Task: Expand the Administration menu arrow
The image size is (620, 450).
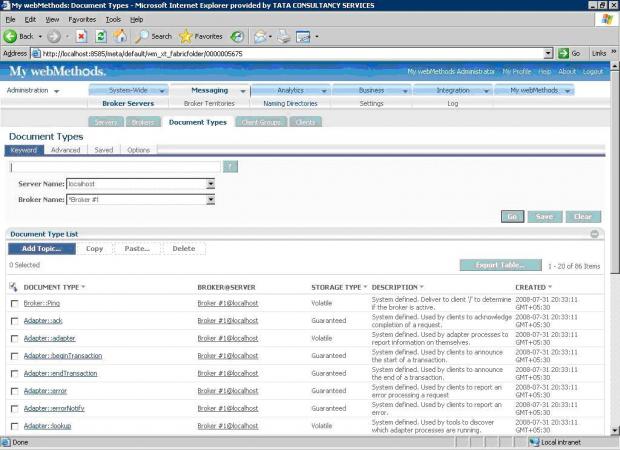Action: point(57,91)
